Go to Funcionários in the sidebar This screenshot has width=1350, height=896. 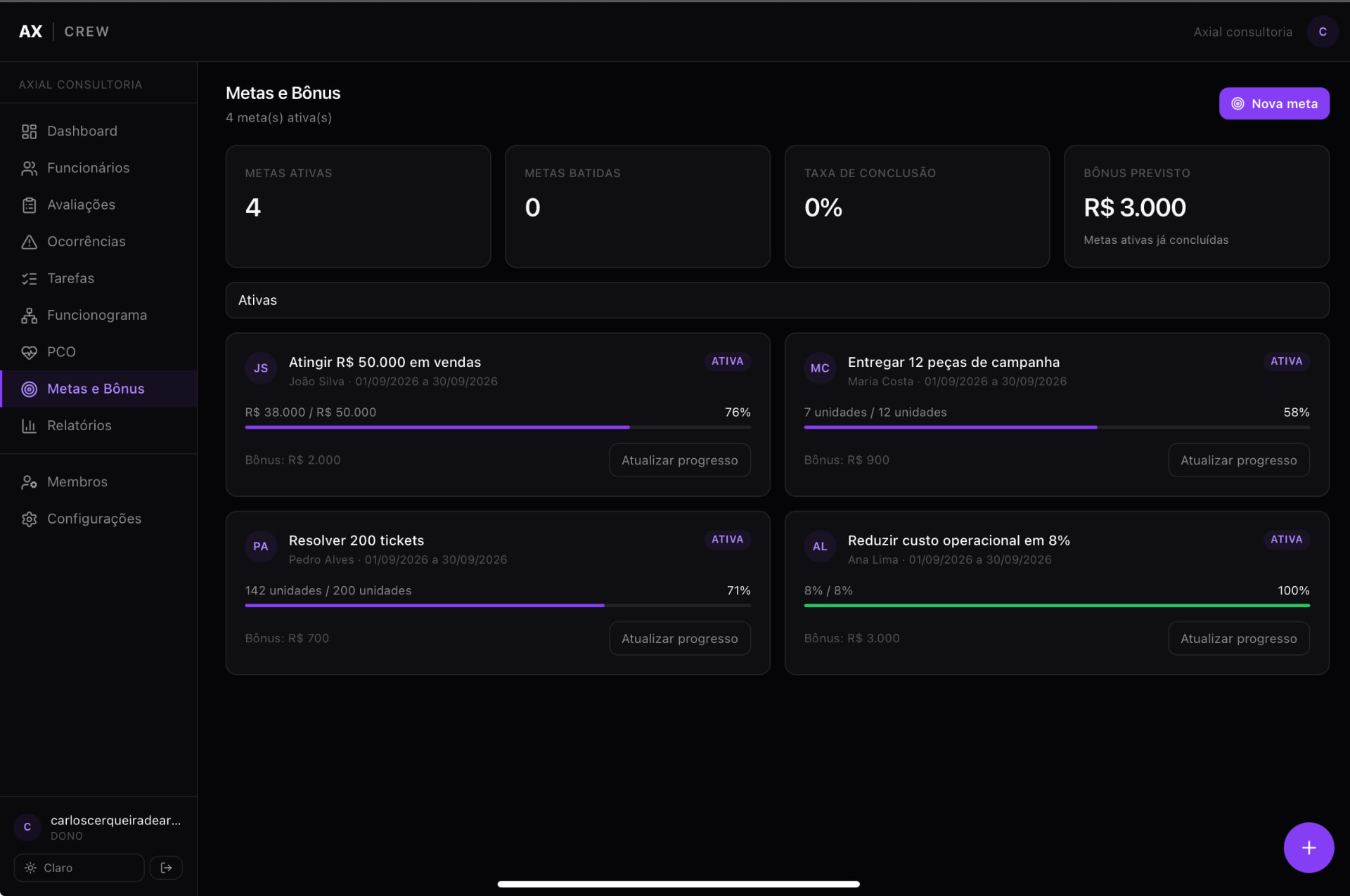[98, 168]
